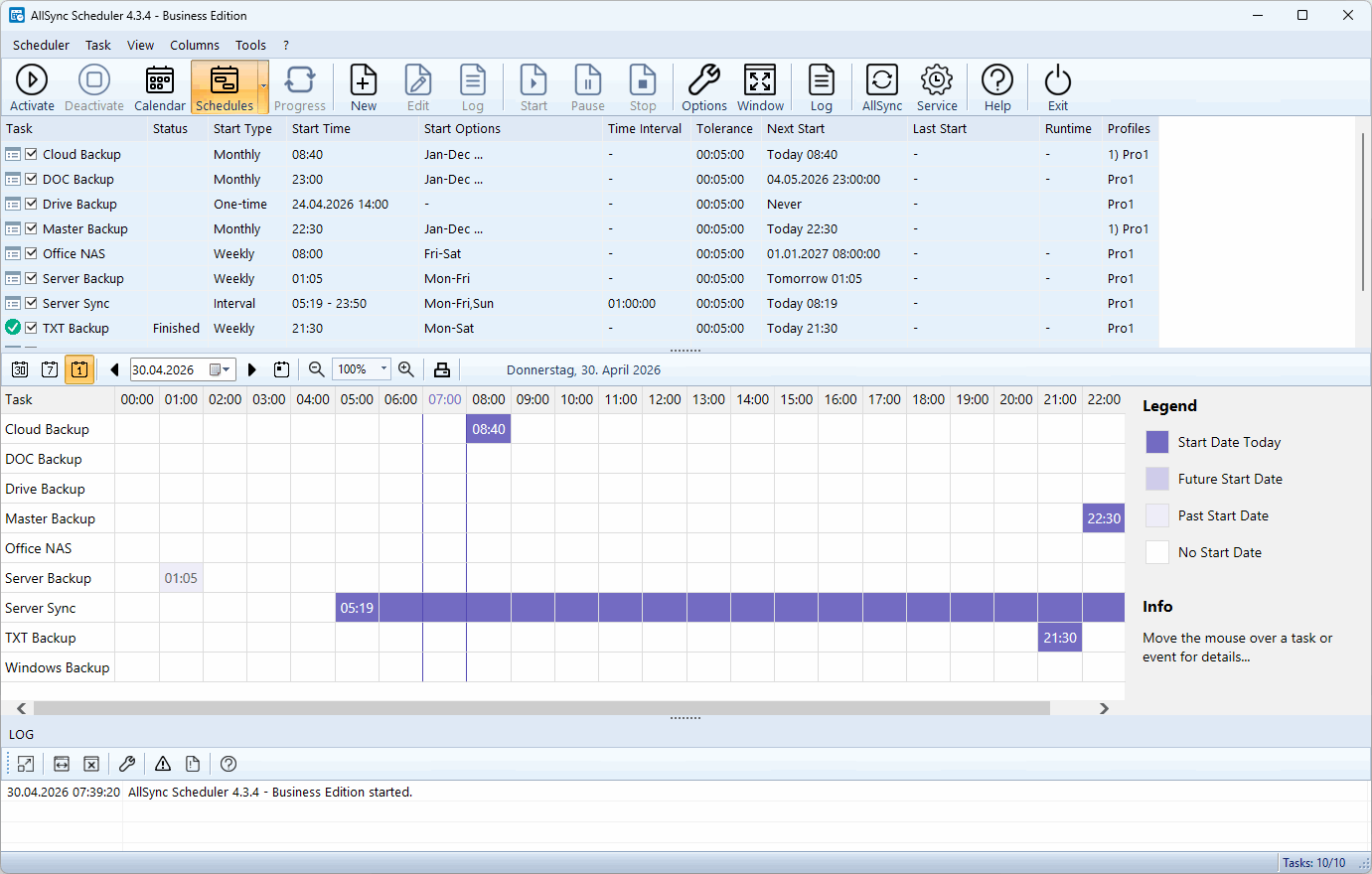The height and width of the screenshot is (874, 1372).
Task: Toggle the Office NAS task checkbox
Action: [32, 253]
